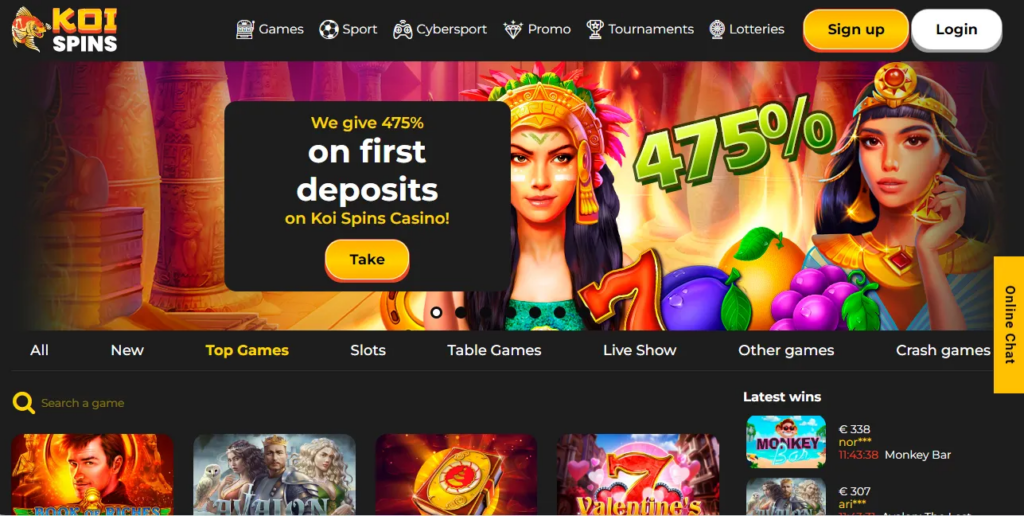The height and width of the screenshot is (516, 1024).
Task: Click the white Login button
Action: (956, 29)
